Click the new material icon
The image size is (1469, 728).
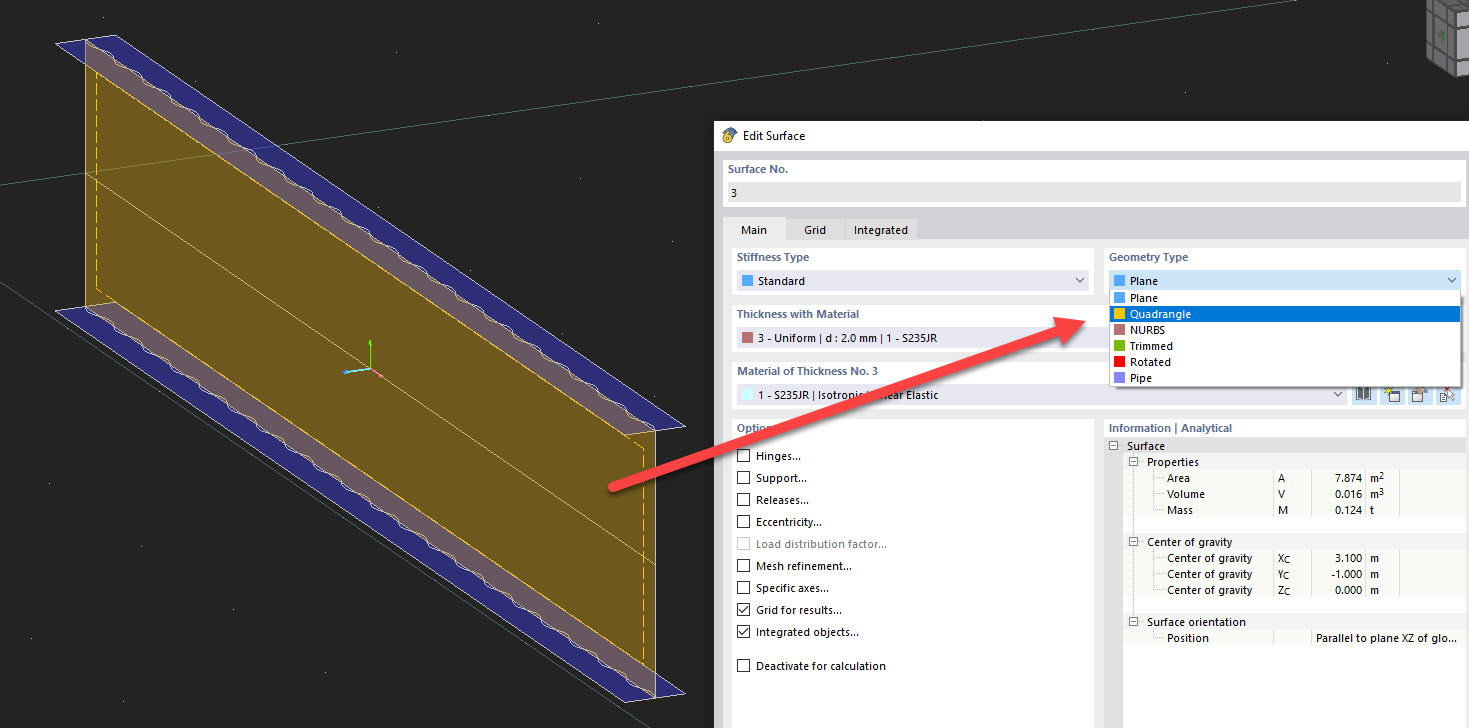pos(1392,395)
